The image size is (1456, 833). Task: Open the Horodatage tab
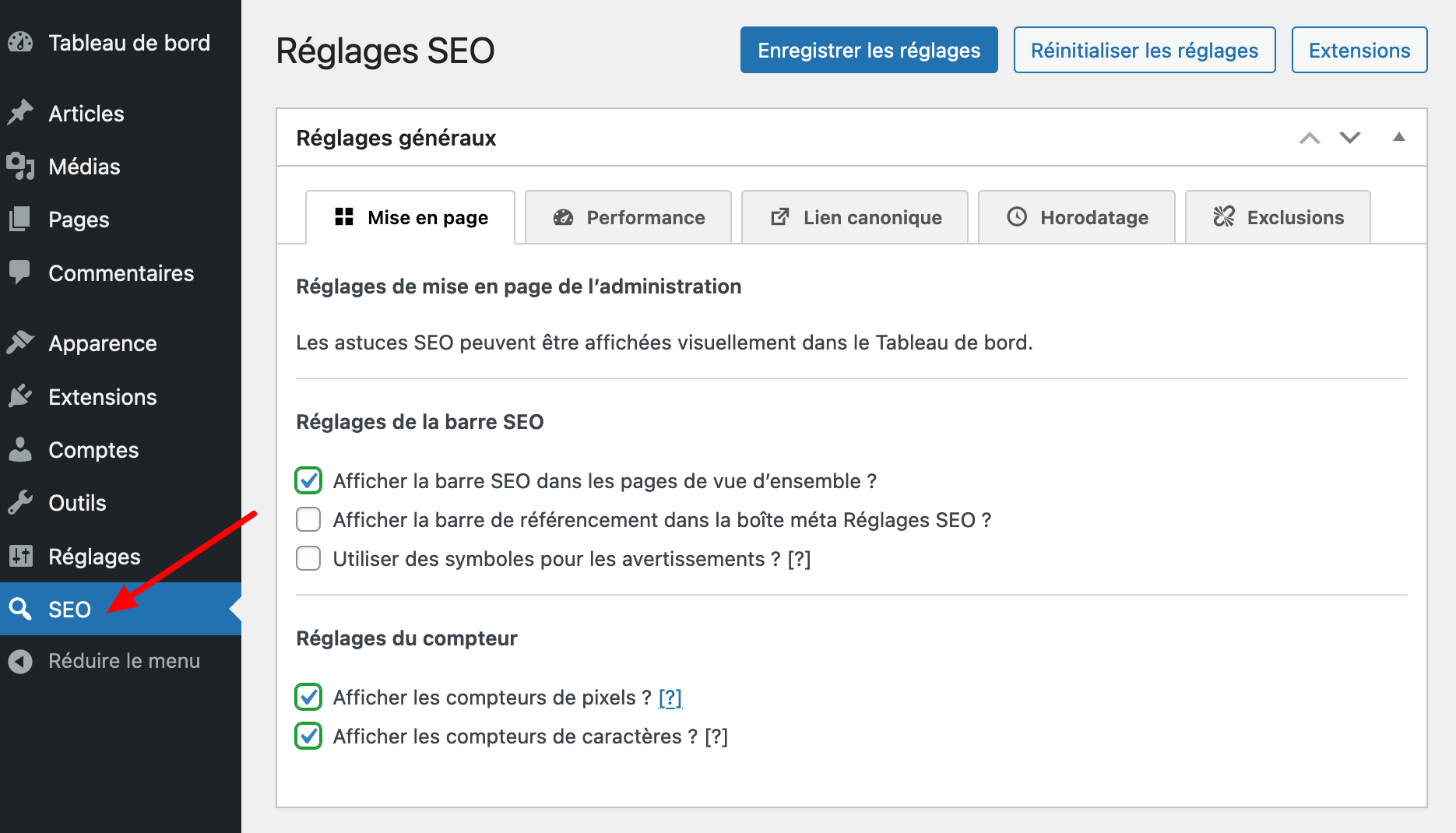(x=1077, y=217)
